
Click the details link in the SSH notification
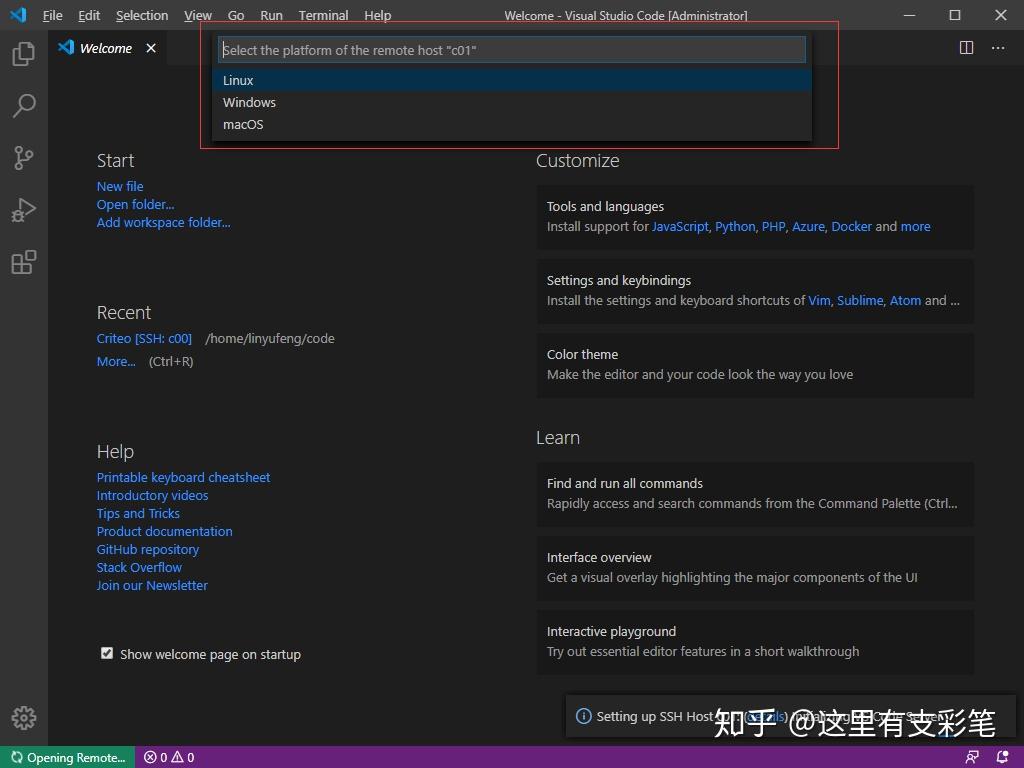(x=766, y=716)
